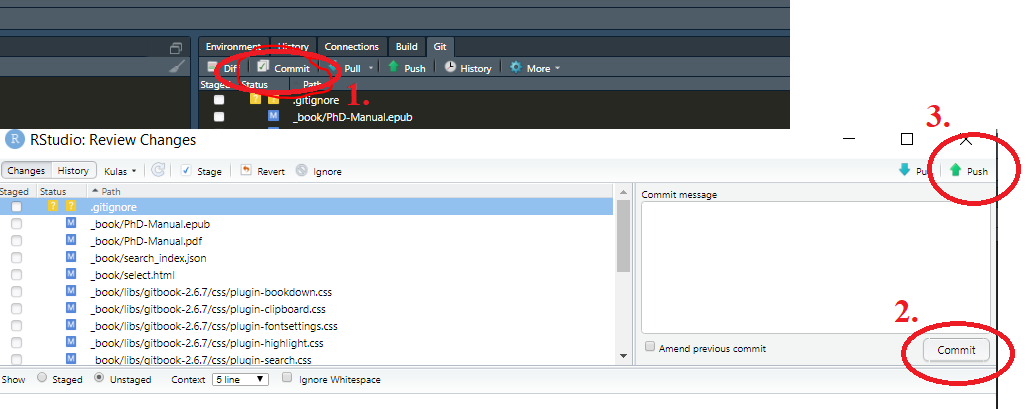The width and height of the screenshot is (1030, 409).
Task: Click the green Push arrow in Review Changes
Action: pos(956,171)
